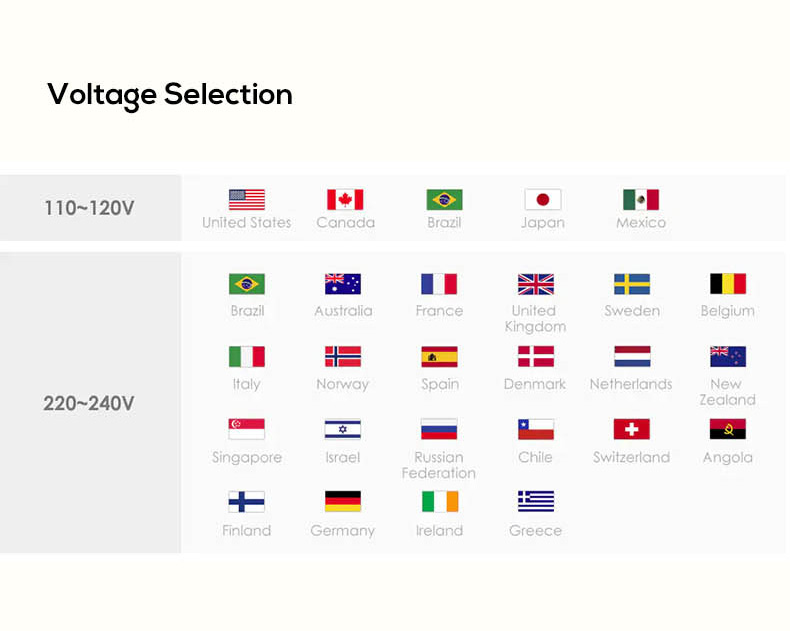The width and height of the screenshot is (790, 631).
Task: Click the United Kingdom flag
Action: (536, 284)
